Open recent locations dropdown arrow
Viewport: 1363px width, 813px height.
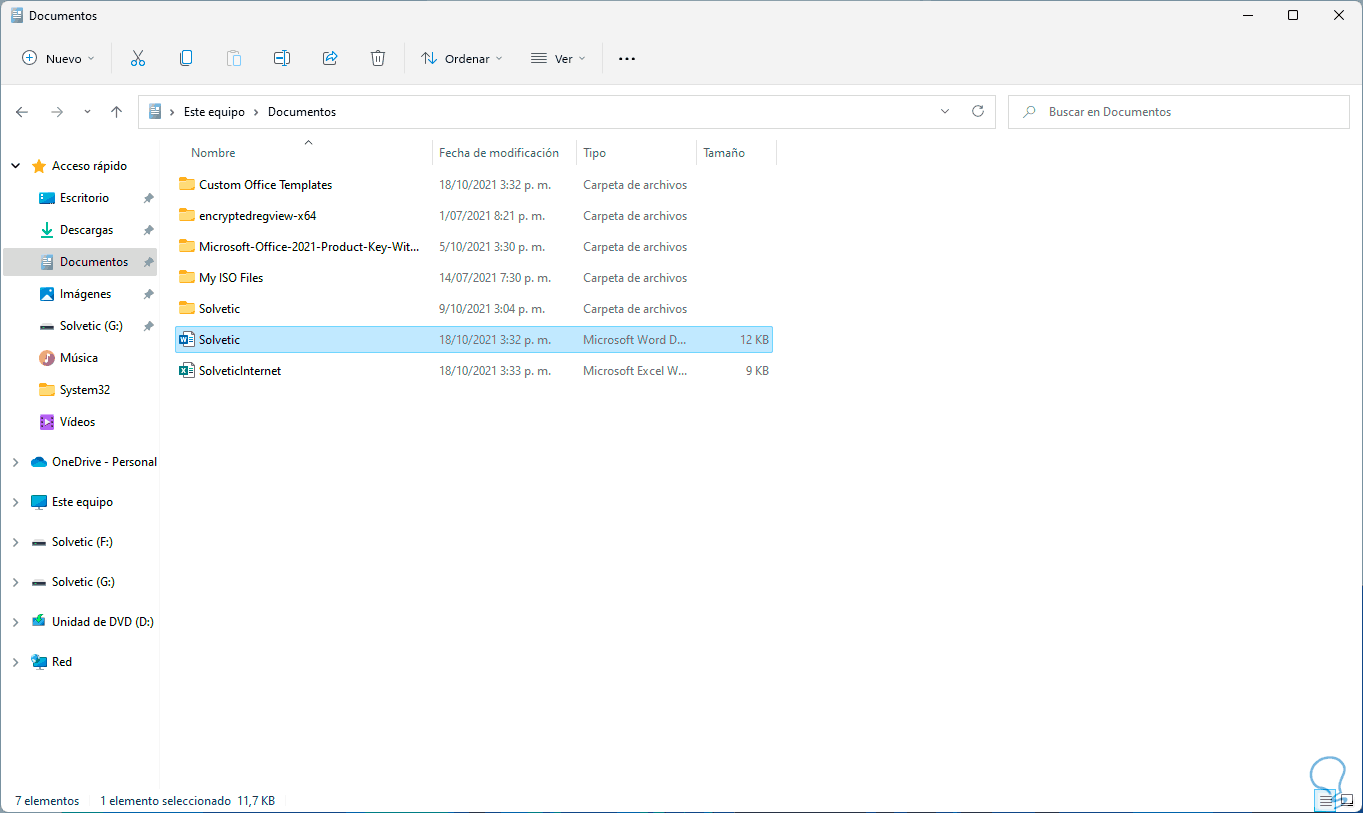pos(87,112)
